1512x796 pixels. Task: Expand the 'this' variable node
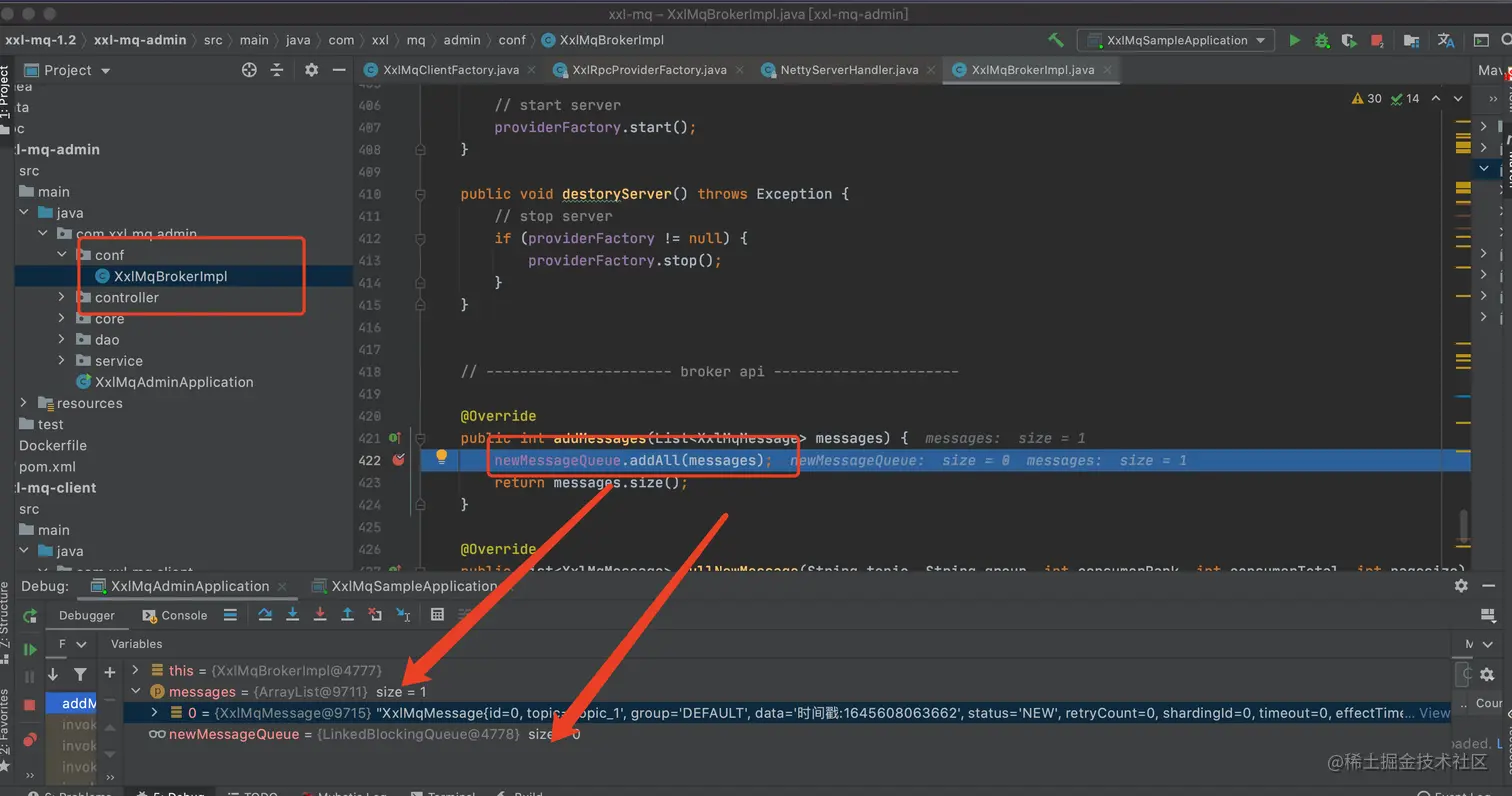coord(136,670)
